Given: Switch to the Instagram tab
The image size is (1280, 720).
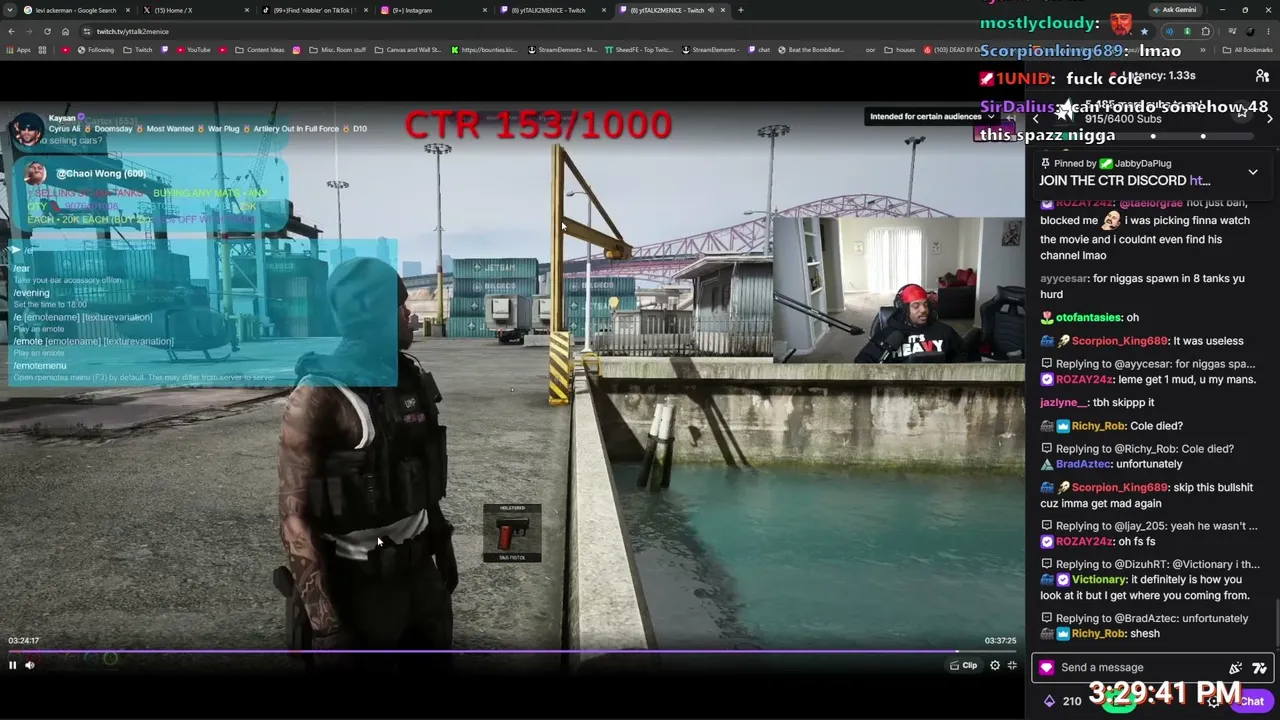Looking at the screenshot, I should (434, 10).
